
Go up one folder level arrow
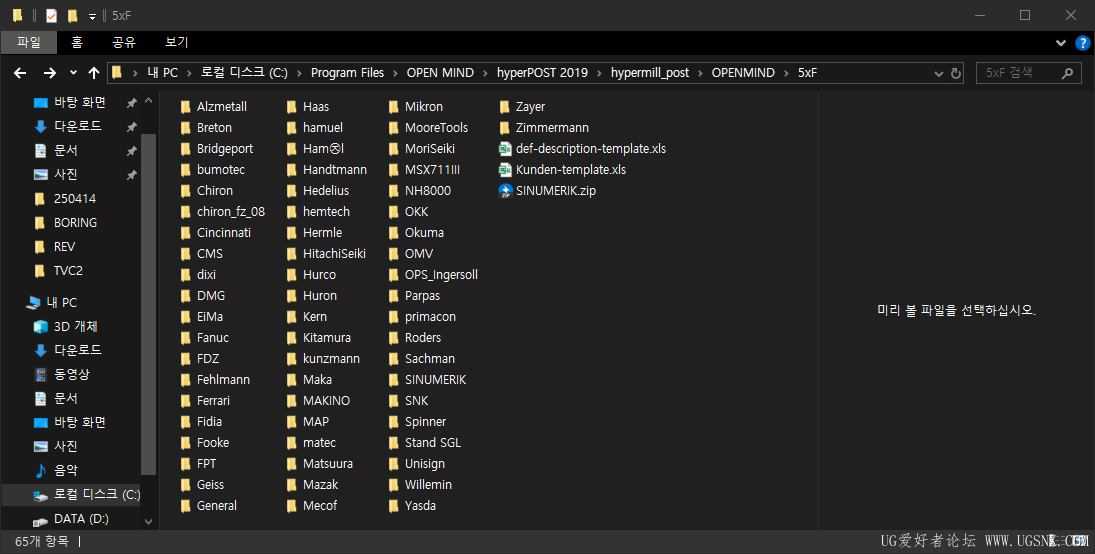pyautogui.click(x=94, y=73)
